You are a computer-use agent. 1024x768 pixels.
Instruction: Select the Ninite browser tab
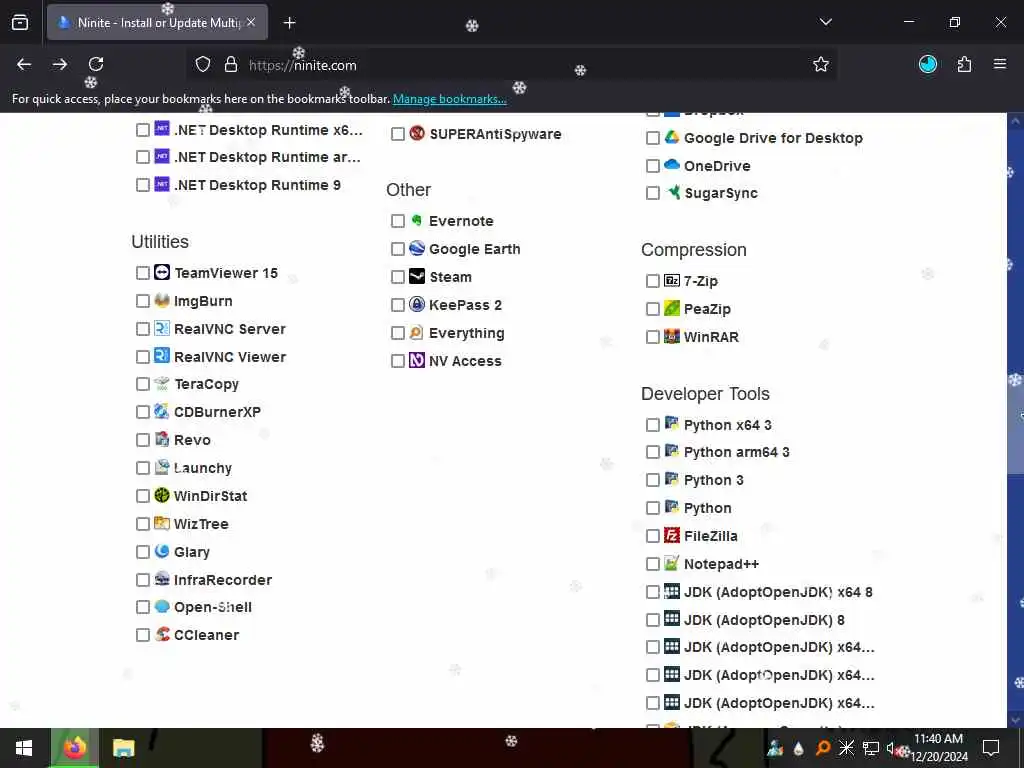point(157,22)
